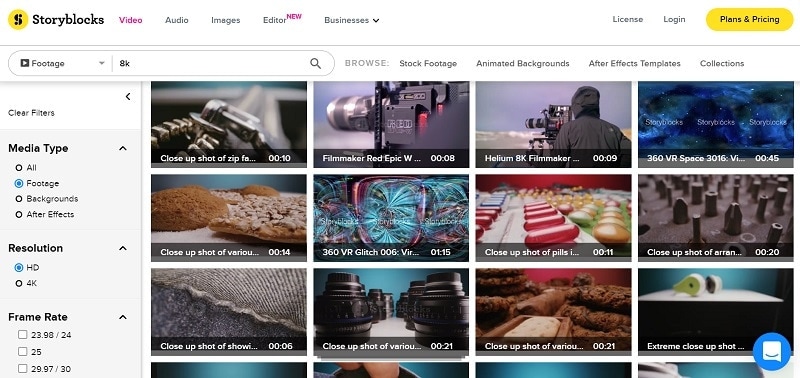
Task: Select the After Effects media type option
Action: [x=19, y=214]
